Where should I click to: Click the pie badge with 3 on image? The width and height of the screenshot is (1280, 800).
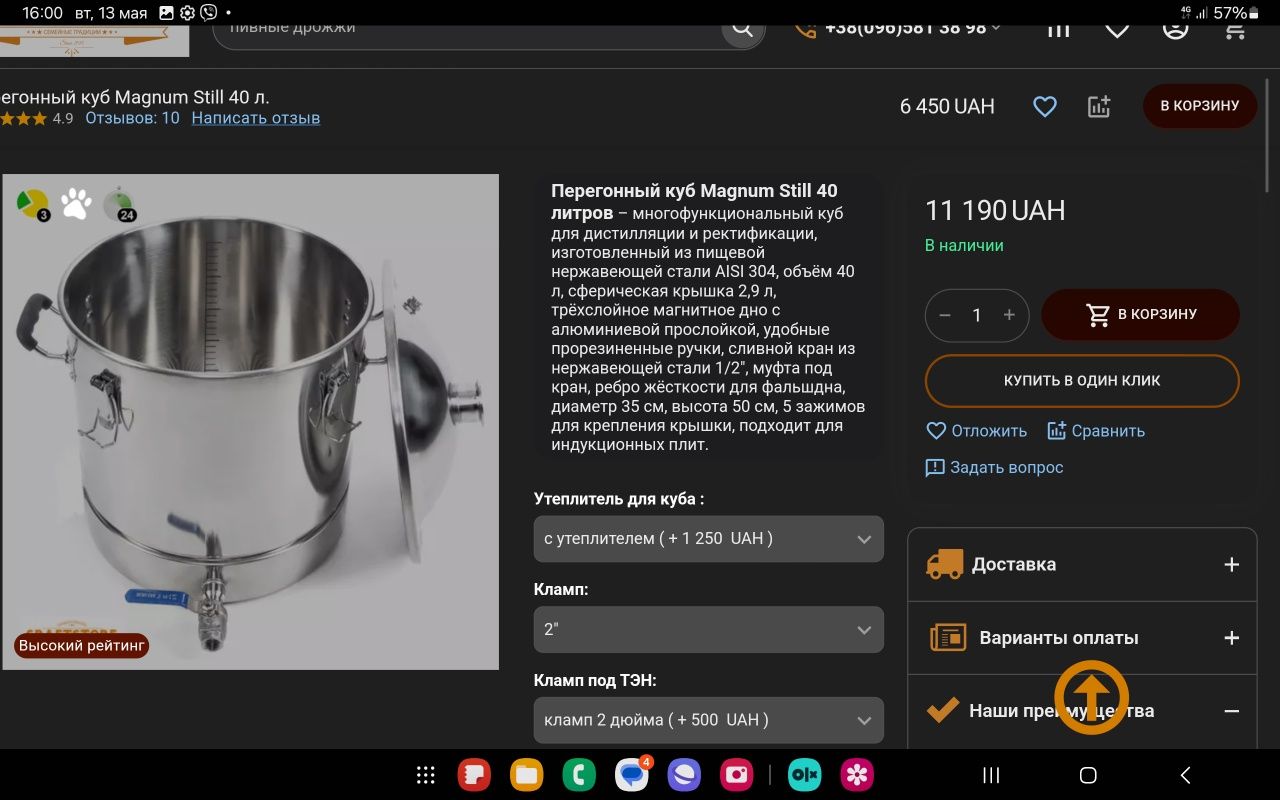coord(34,205)
